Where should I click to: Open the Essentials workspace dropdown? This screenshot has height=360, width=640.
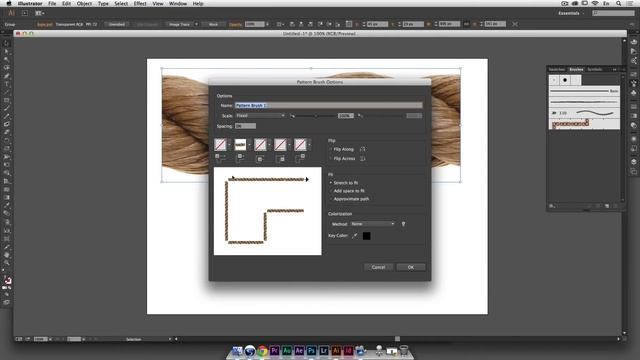(x=571, y=13)
